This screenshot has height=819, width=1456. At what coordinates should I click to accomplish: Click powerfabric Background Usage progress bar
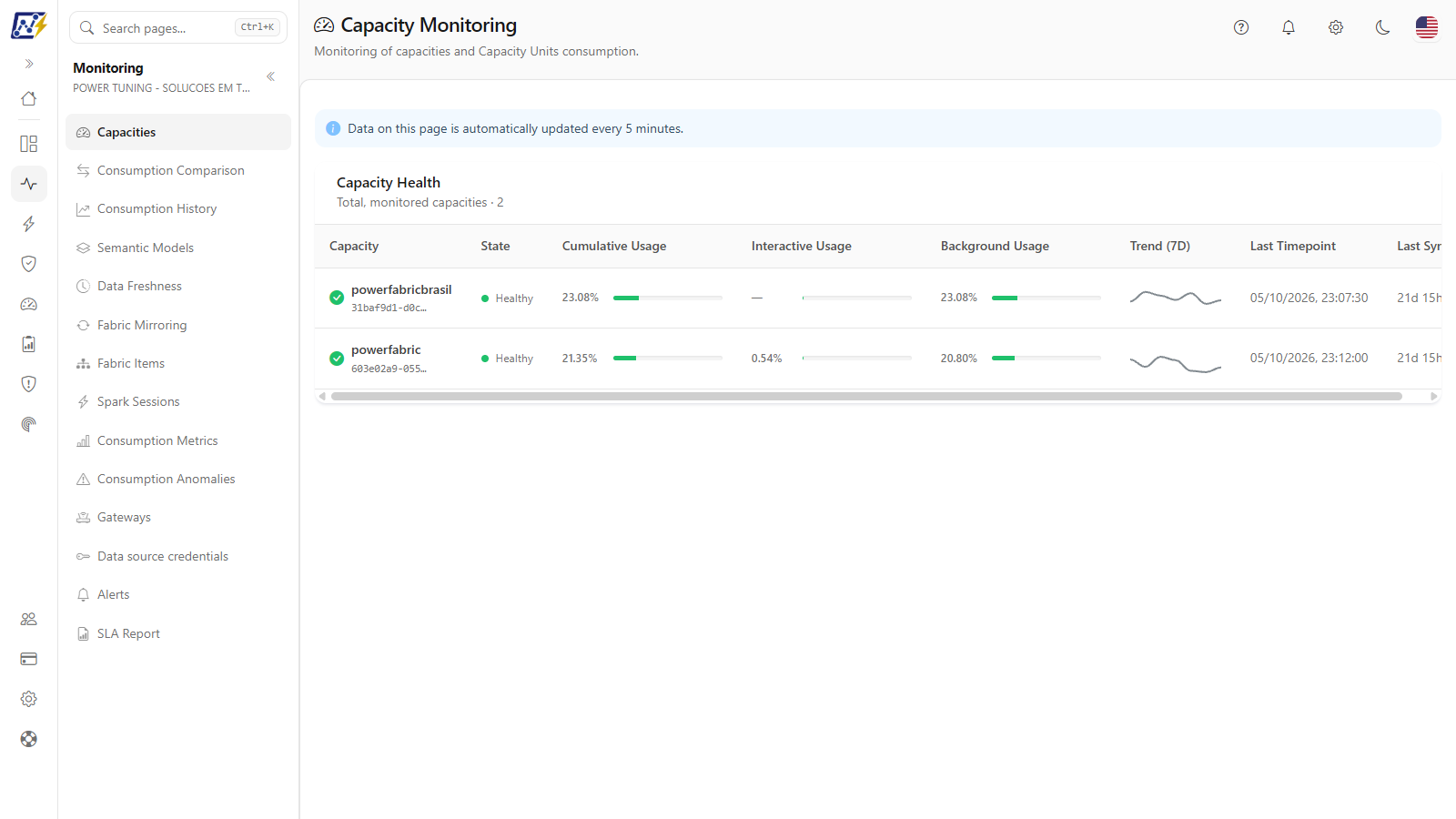[1046, 358]
